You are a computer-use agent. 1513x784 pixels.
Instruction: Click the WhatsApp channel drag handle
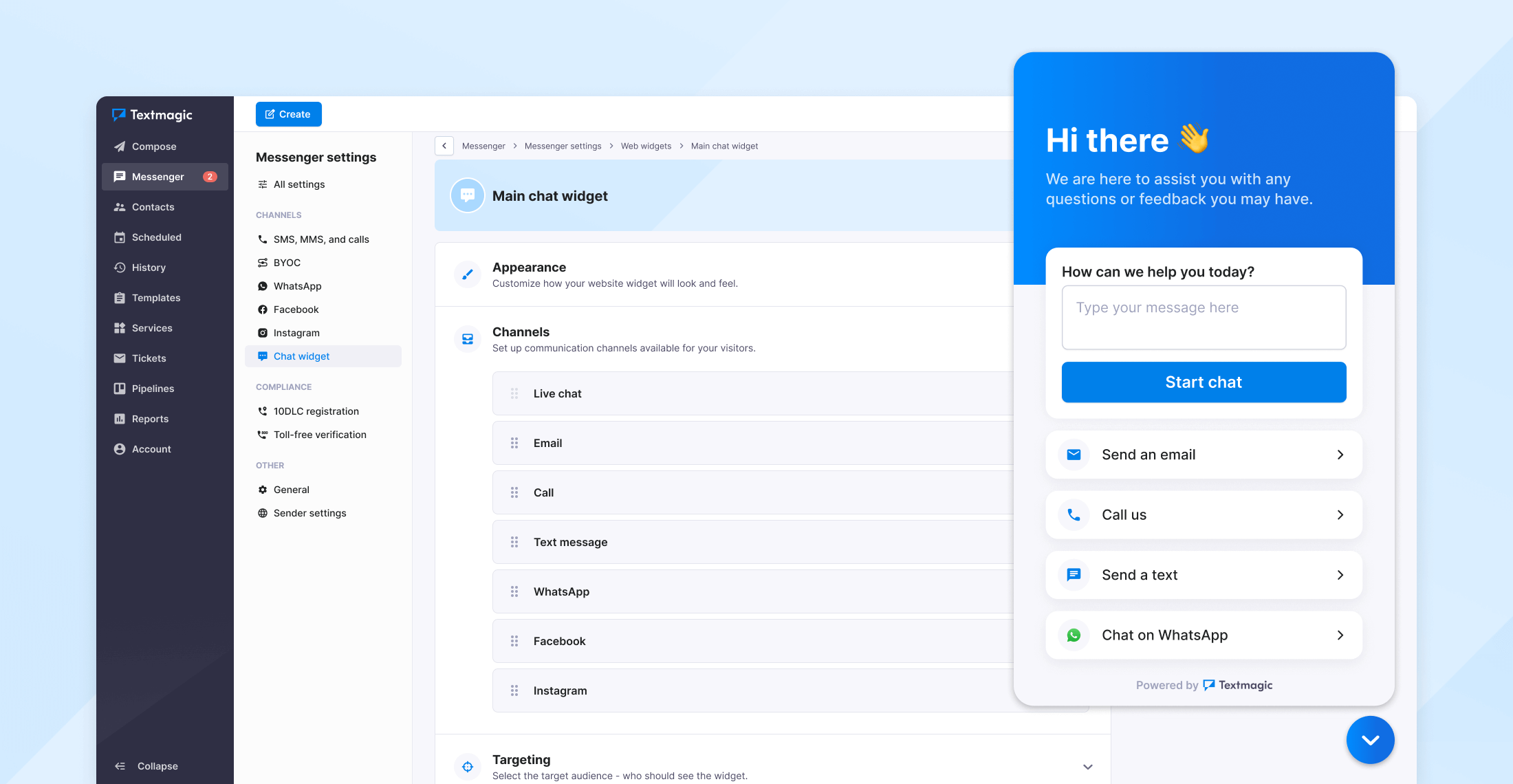pyautogui.click(x=514, y=591)
